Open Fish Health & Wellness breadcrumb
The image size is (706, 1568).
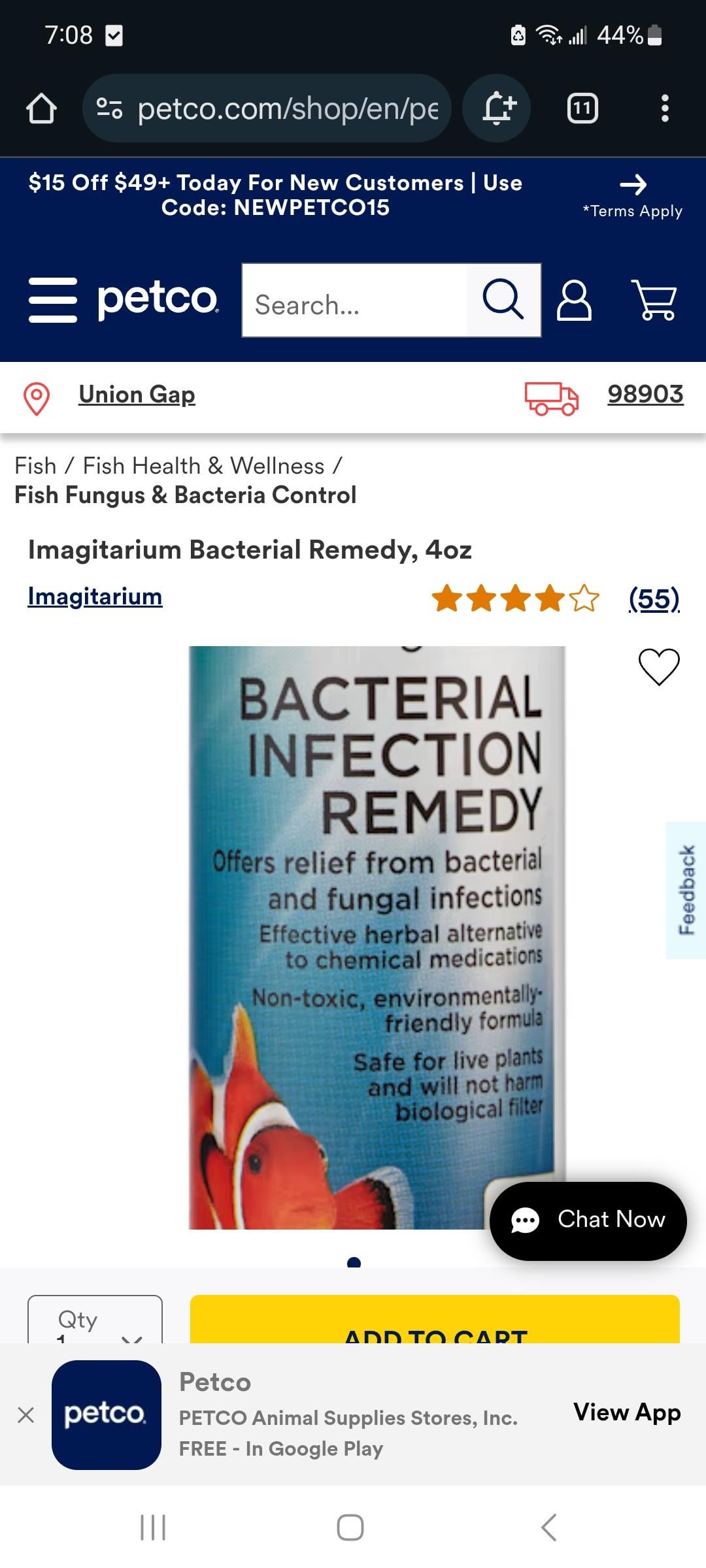pos(203,466)
